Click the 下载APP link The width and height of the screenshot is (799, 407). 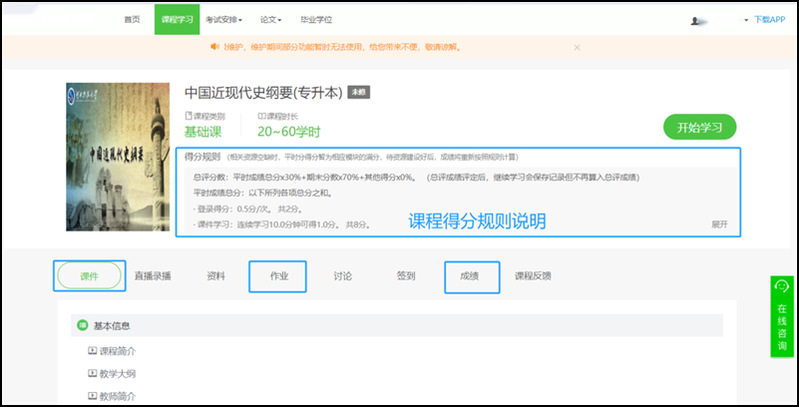click(x=769, y=19)
